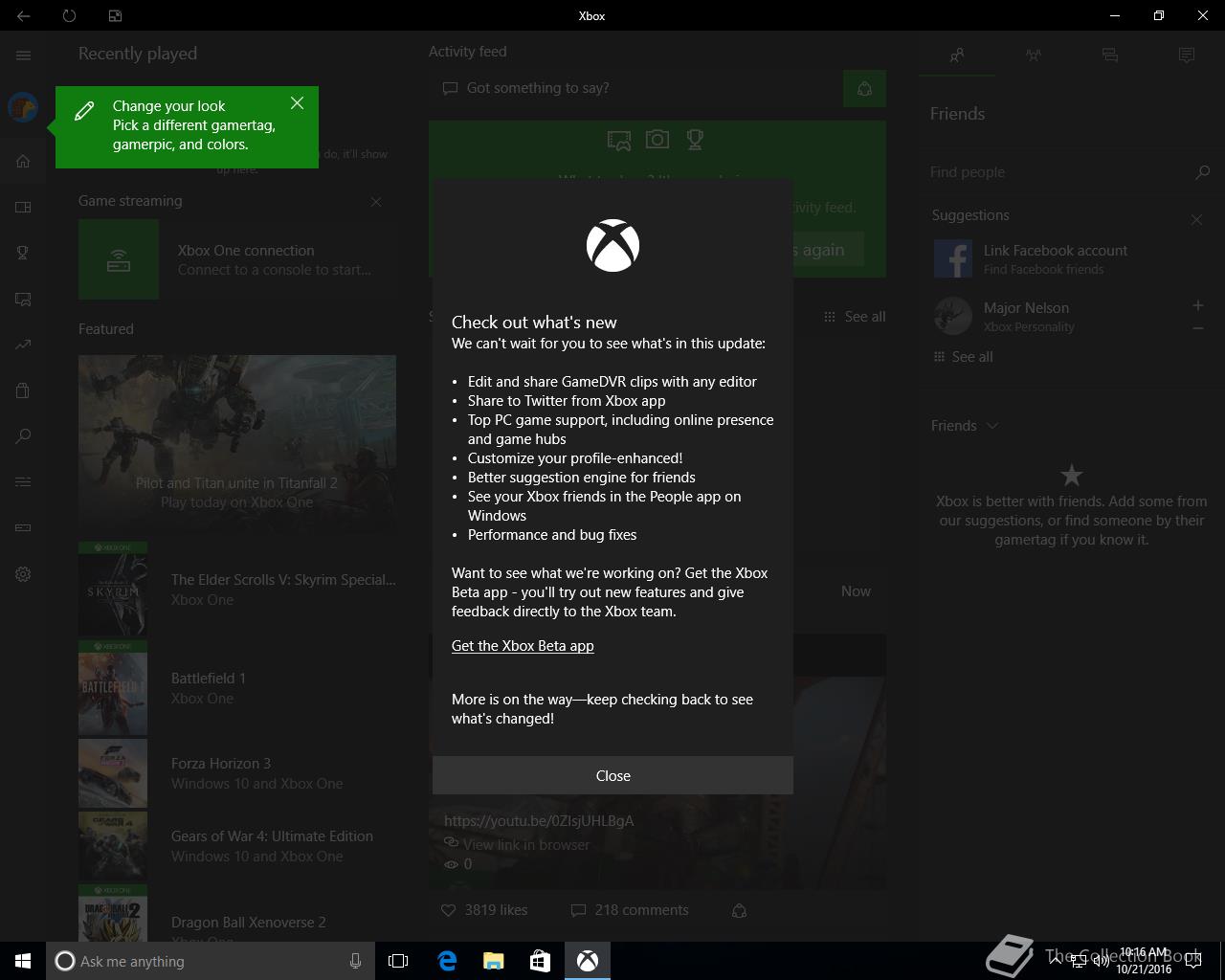Close the What's new dialog
Screen dimensions: 1225x980
612,775
